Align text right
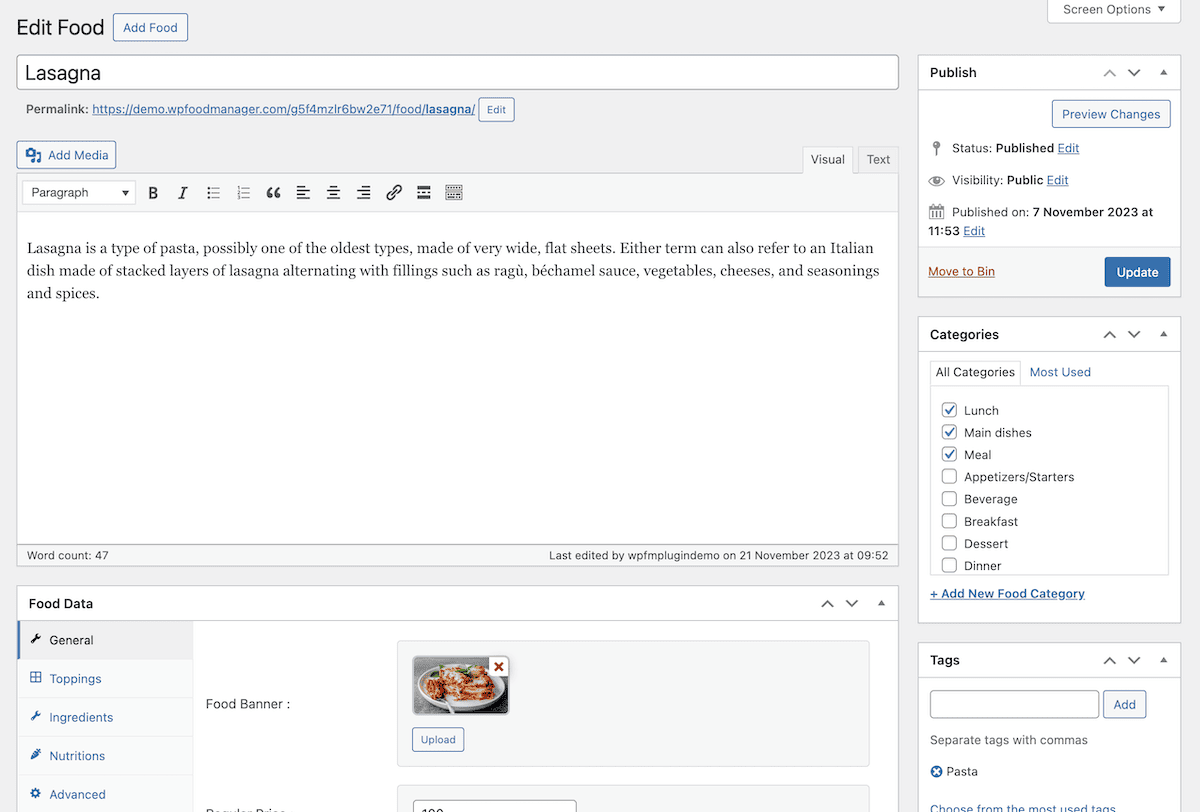 coord(364,193)
